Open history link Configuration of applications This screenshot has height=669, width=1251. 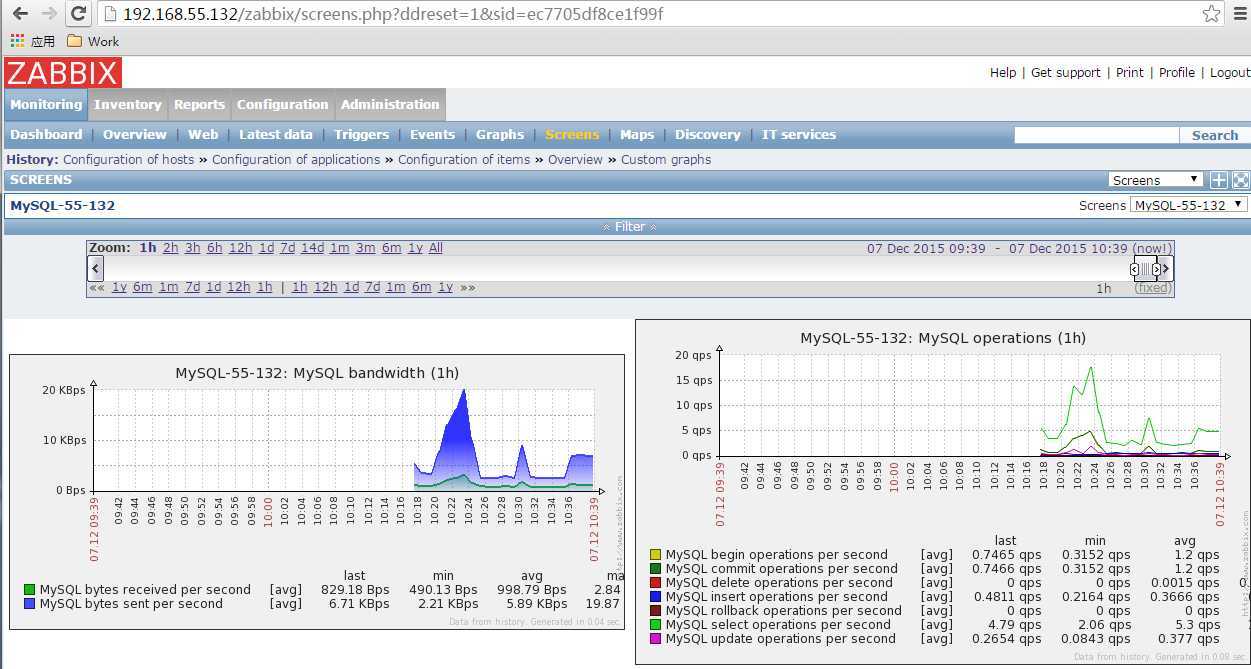(x=296, y=159)
